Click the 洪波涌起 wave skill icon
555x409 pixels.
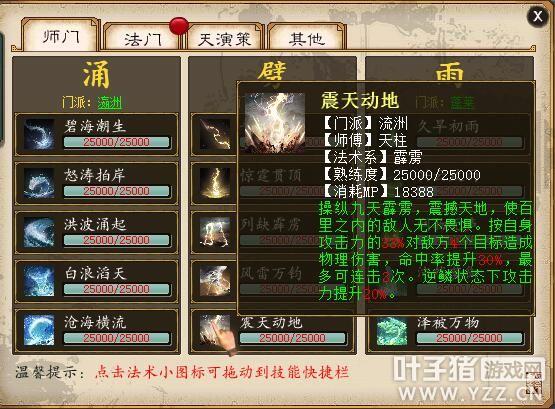pos(39,232)
